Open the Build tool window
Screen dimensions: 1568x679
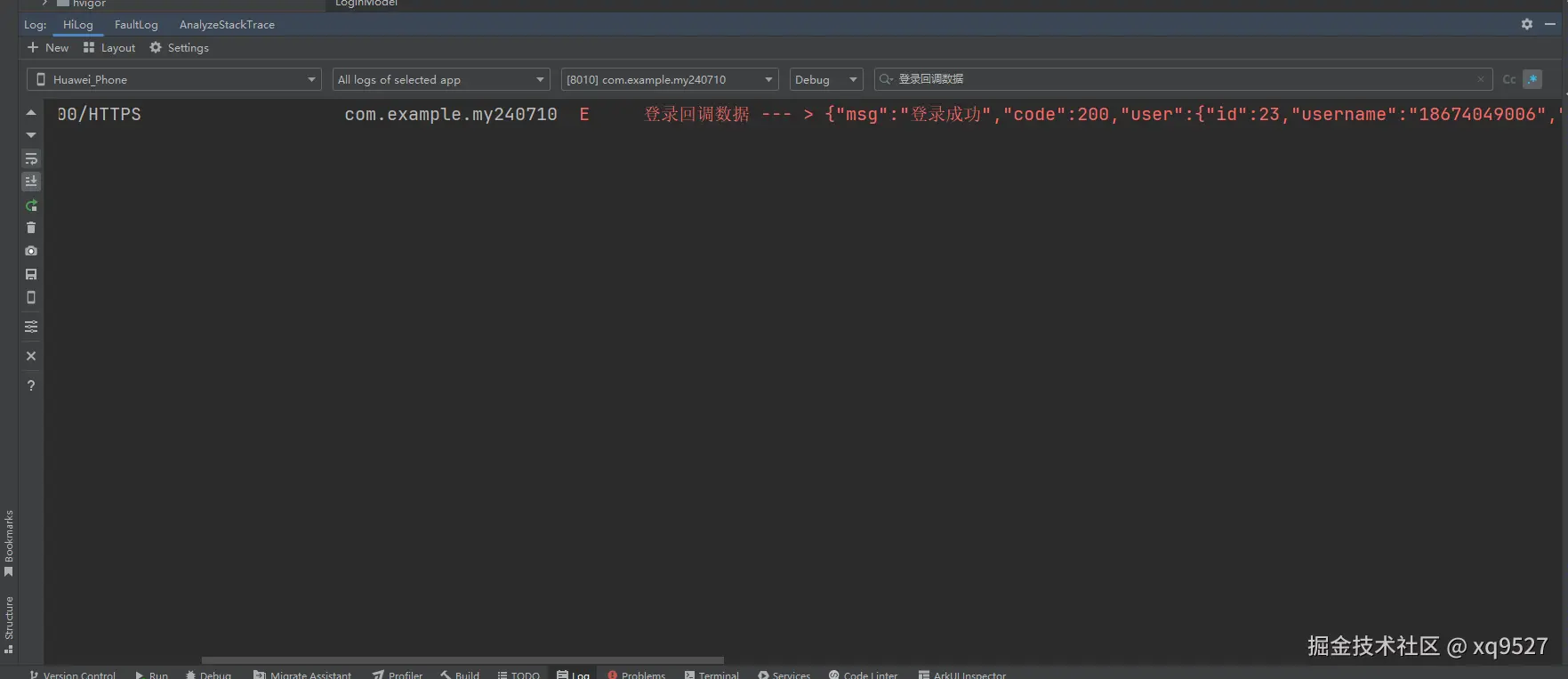pyautogui.click(x=460, y=674)
